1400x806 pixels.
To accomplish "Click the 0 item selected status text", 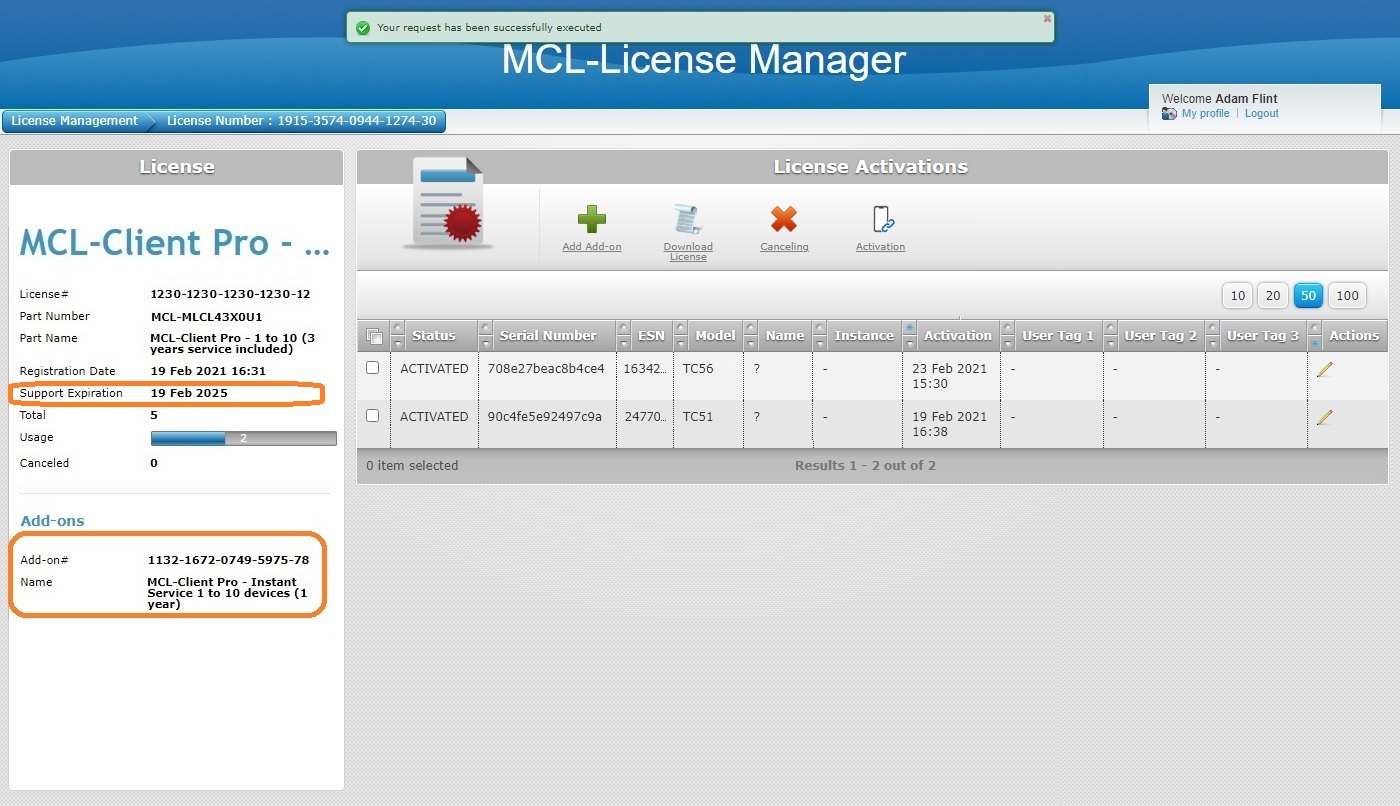I will pyautogui.click(x=412, y=466).
